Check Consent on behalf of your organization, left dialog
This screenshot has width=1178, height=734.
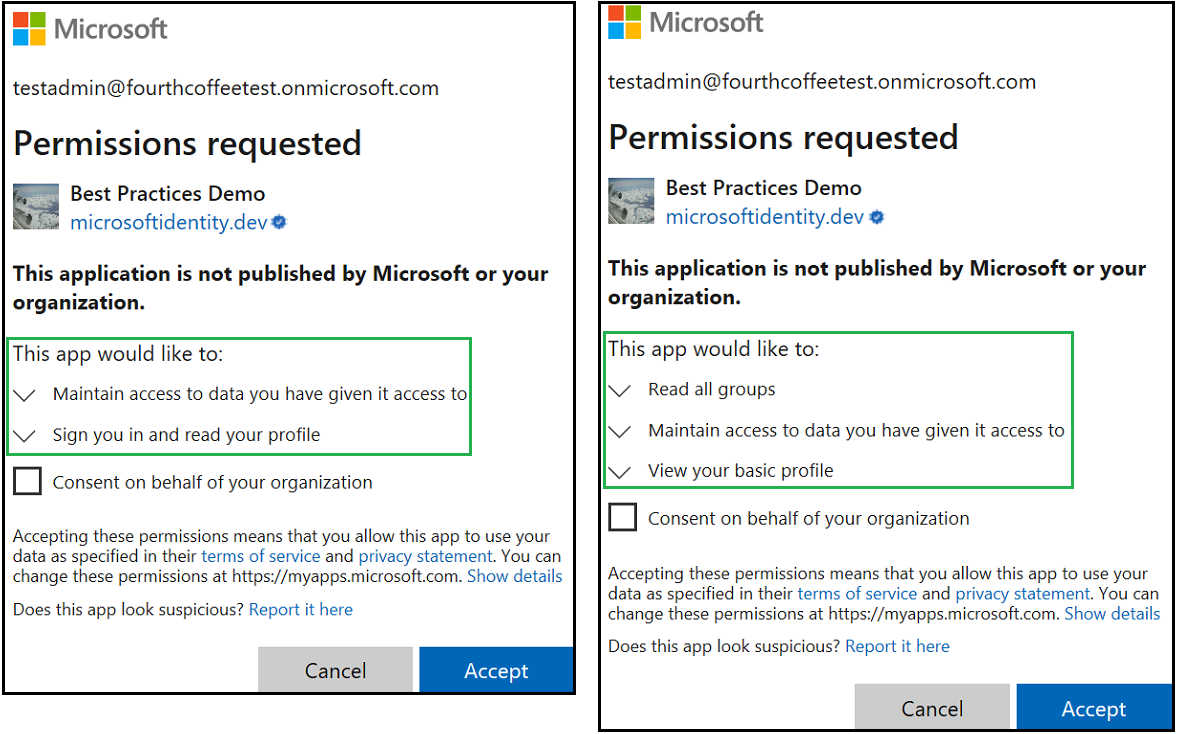pos(26,481)
